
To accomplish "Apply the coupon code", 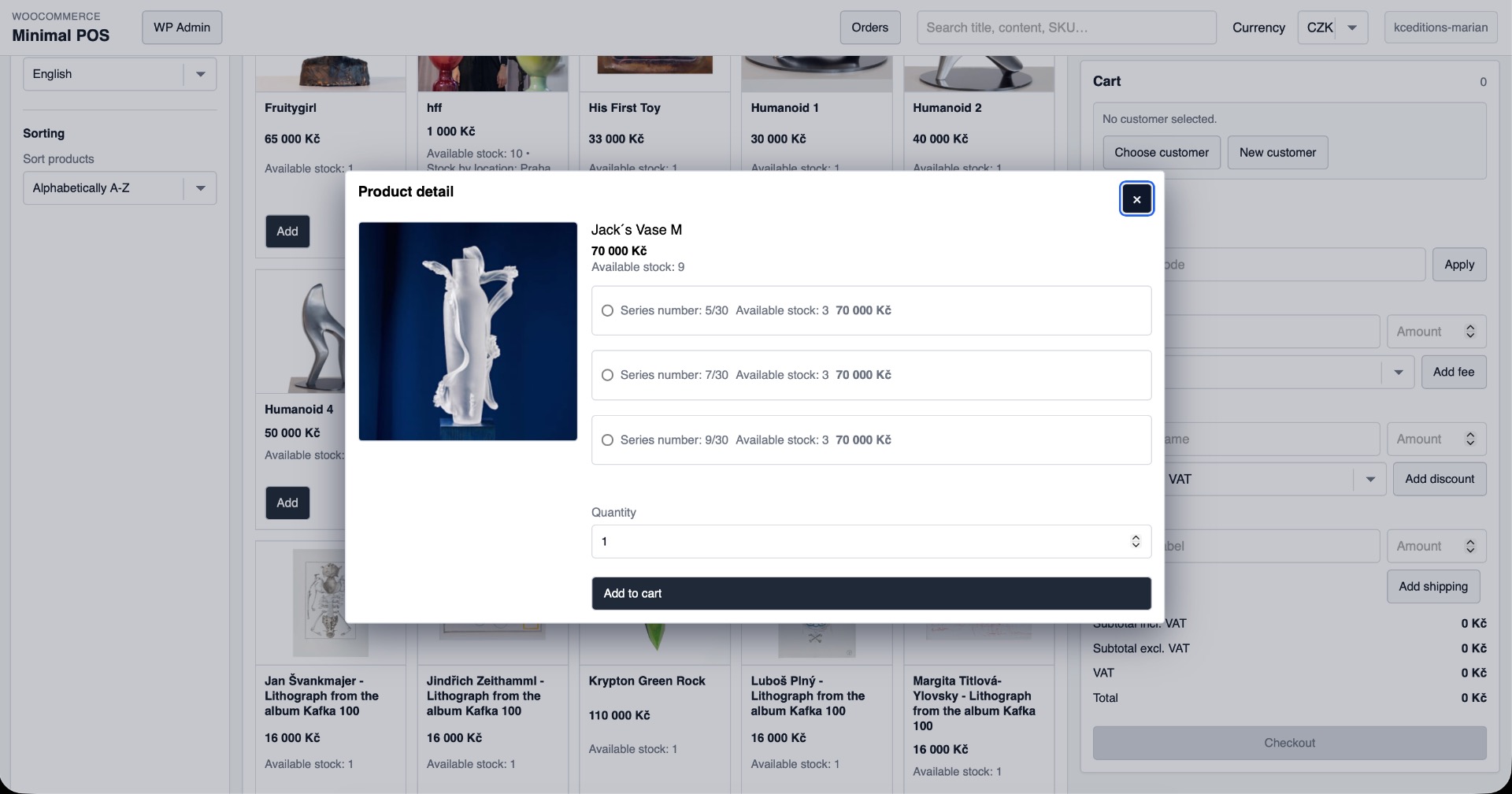I will pyautogui.click(x=1459, y=265).
